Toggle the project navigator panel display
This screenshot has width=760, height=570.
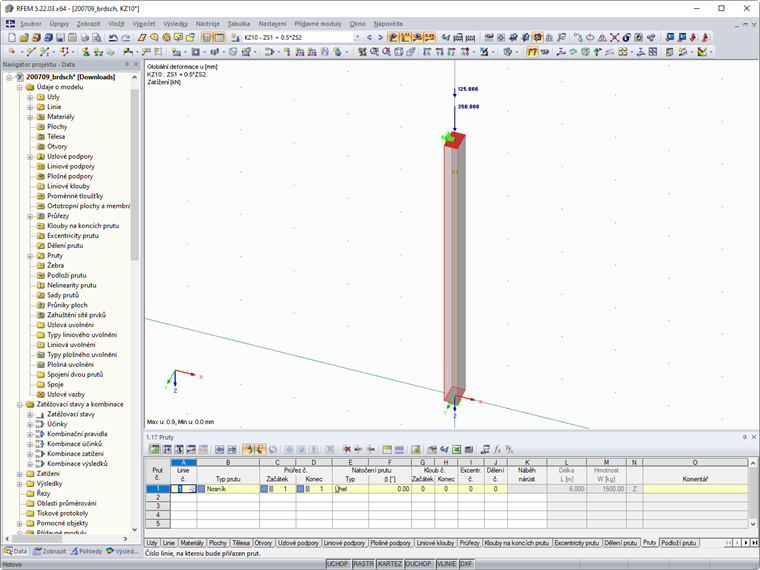[x=207, y=37]
